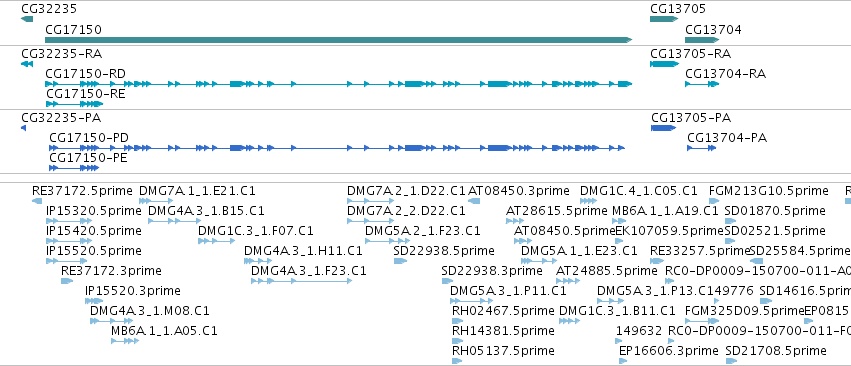
Task: Select the CG17150-PE protein glyph
Action: (74, 168)
